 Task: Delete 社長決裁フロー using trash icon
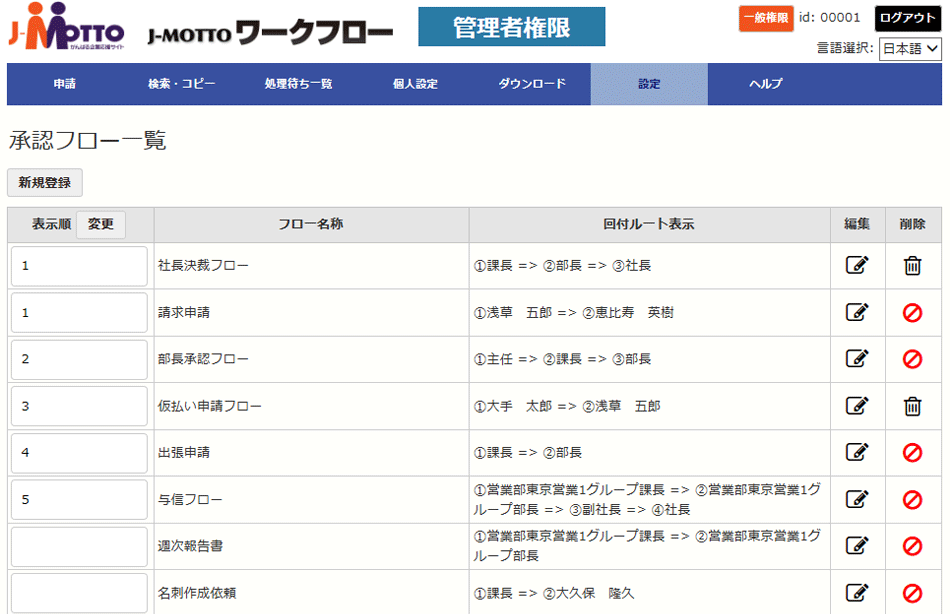point(912,265)
